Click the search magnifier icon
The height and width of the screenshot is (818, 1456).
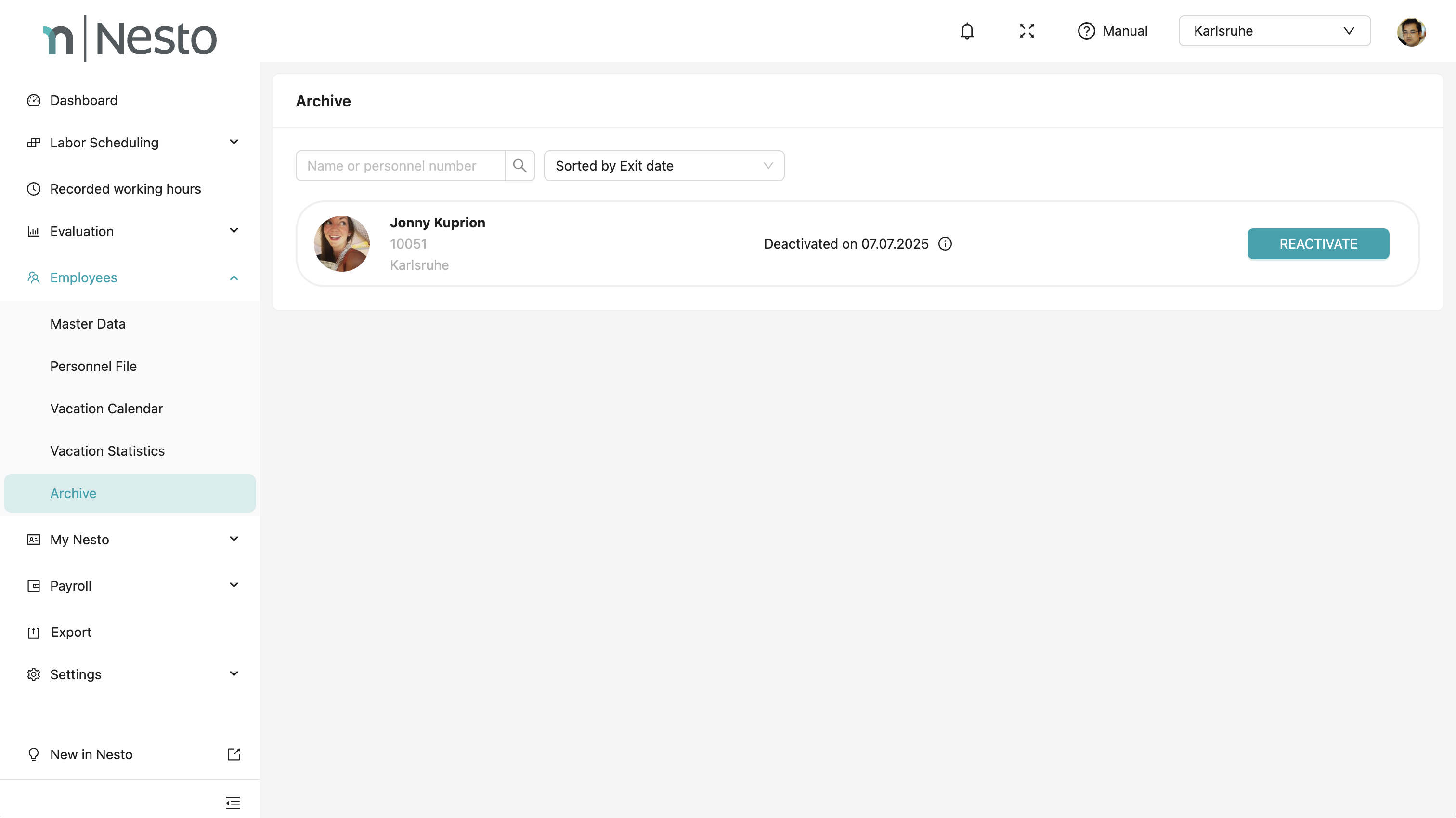[520, 166]
